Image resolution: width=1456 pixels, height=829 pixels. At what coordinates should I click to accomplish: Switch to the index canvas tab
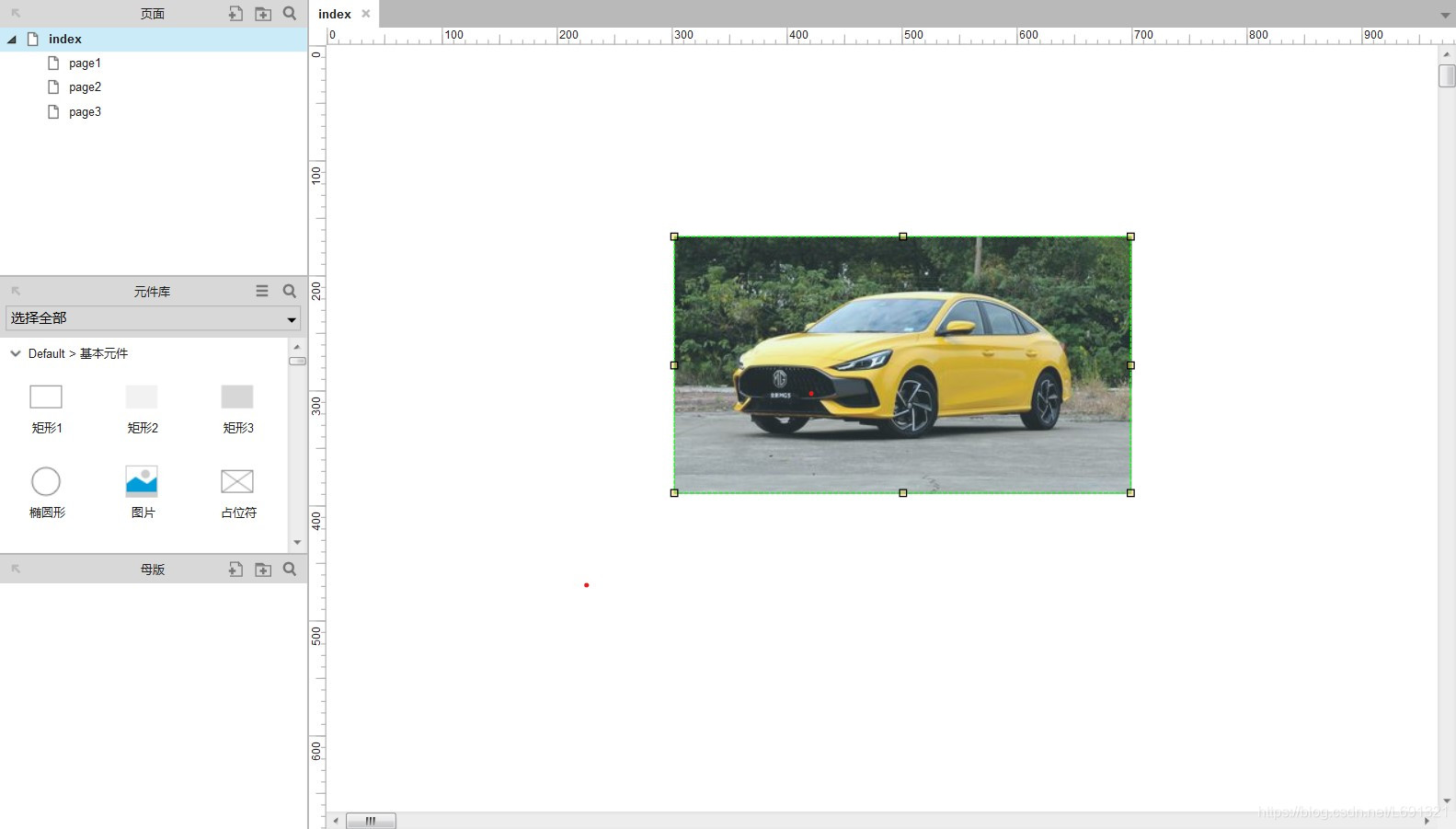tap(335, 14)
